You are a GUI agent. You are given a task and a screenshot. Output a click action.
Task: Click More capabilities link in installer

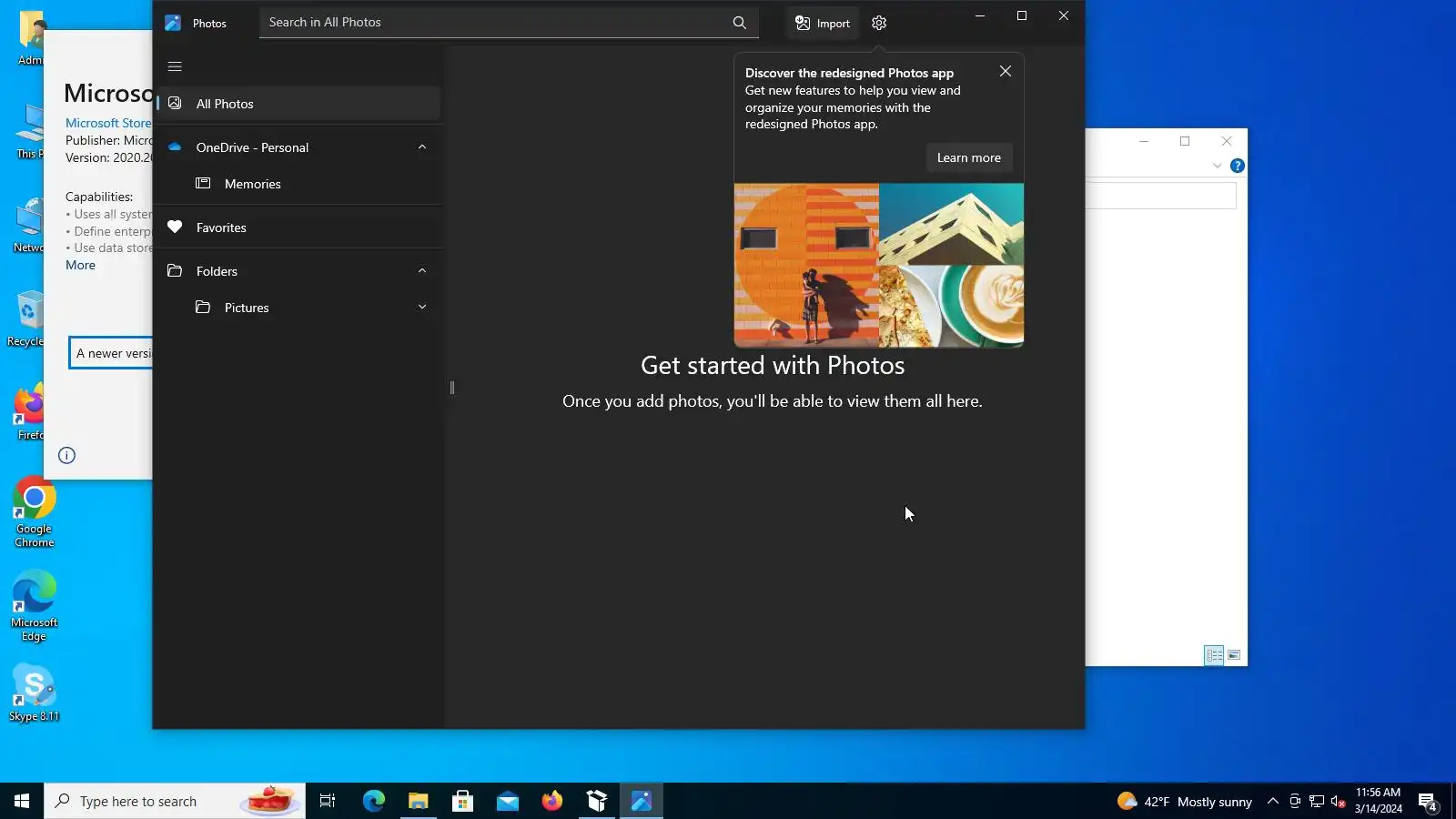80,265
